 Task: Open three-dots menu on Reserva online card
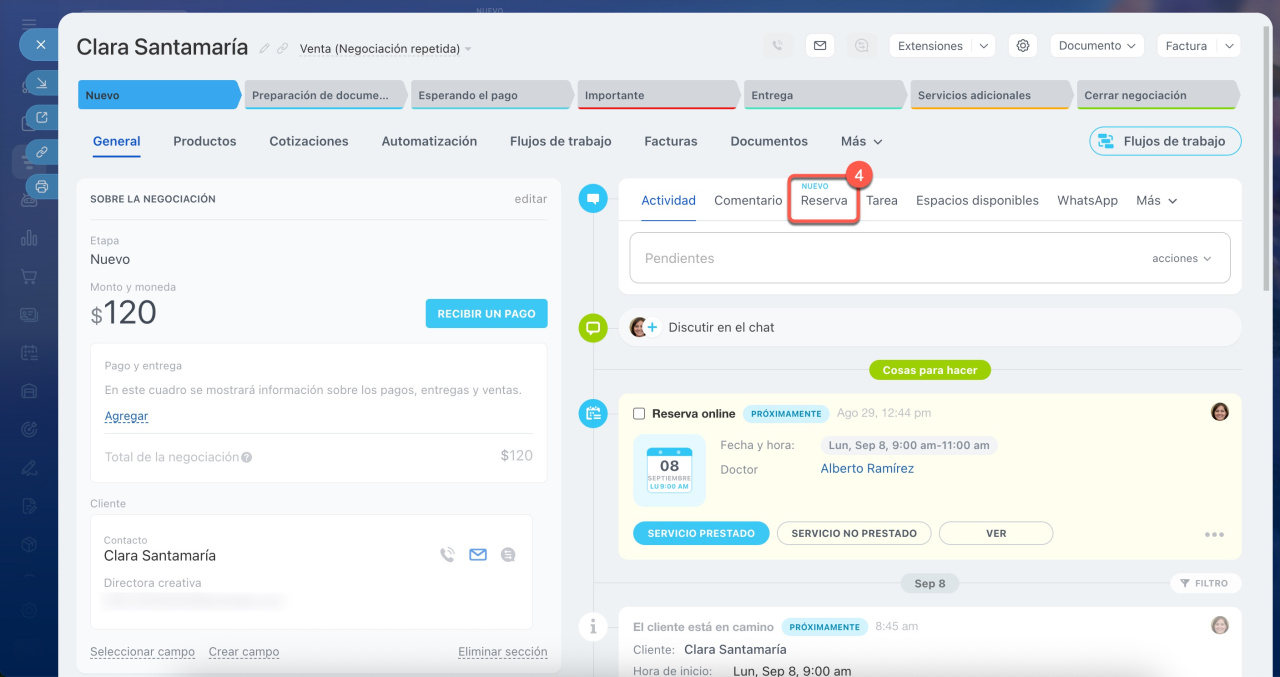coord(1214,534)
